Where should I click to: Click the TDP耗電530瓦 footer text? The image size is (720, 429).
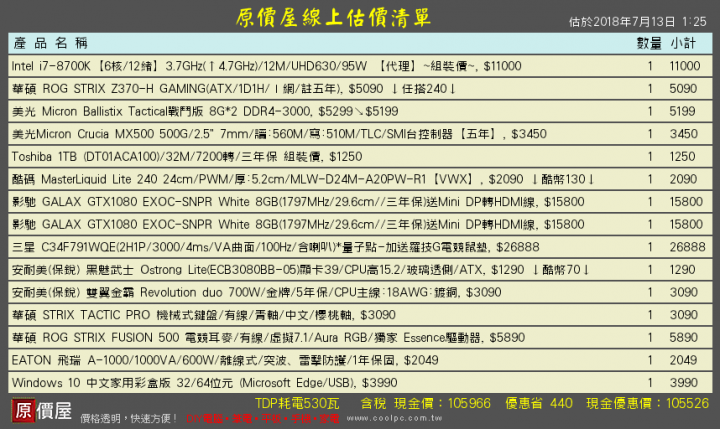point(297,404)
